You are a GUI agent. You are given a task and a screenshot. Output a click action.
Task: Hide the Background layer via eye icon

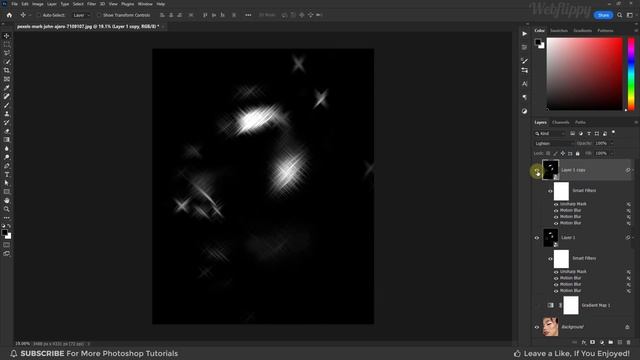(x=537, y=327)
